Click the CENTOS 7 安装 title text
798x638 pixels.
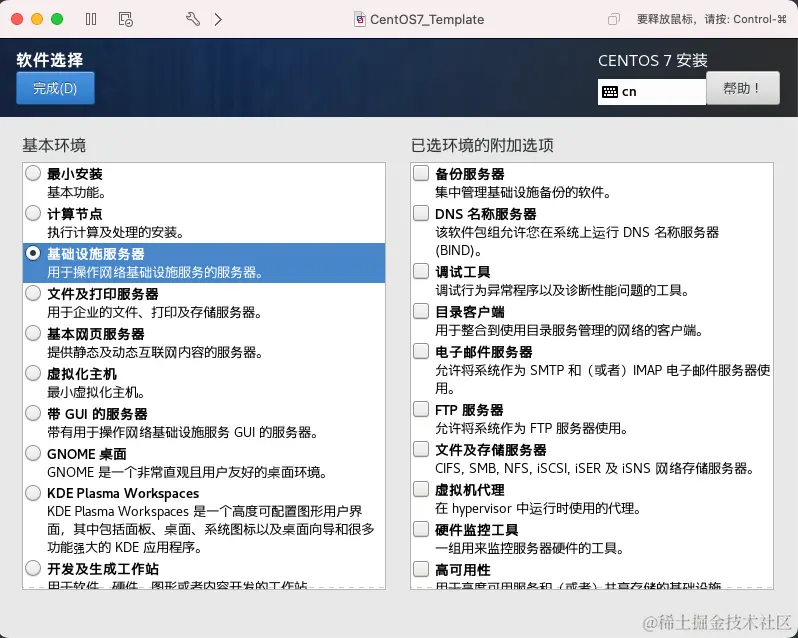[x=653, y=61]
